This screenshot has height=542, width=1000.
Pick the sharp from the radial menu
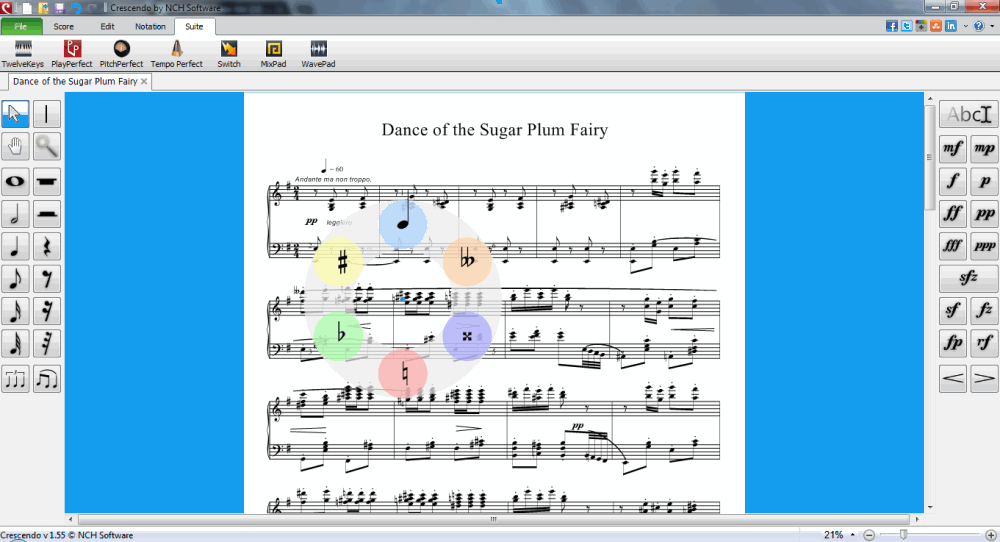(x=339, y=262)
